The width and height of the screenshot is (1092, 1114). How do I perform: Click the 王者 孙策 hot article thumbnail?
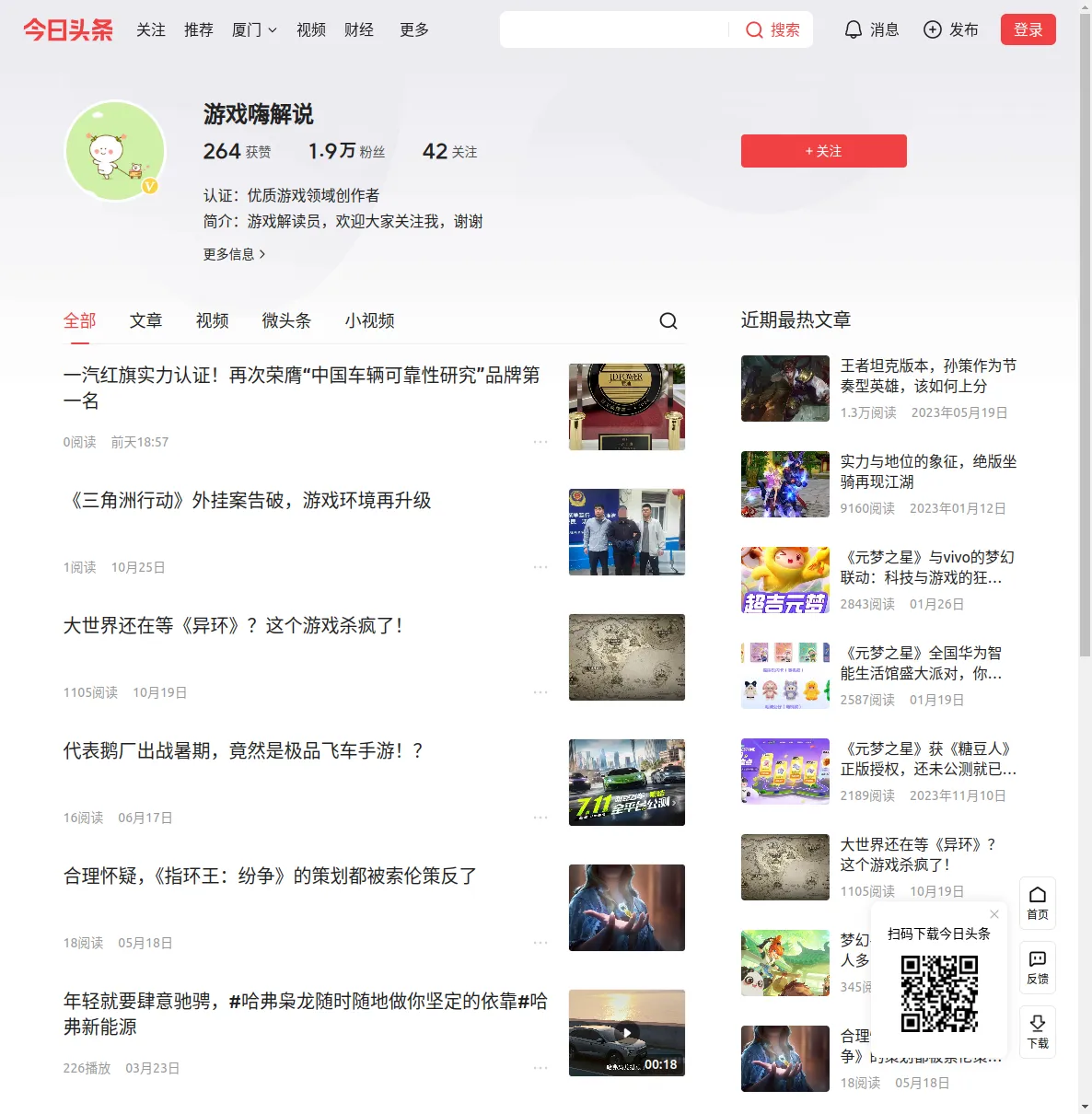pos(785,389)
